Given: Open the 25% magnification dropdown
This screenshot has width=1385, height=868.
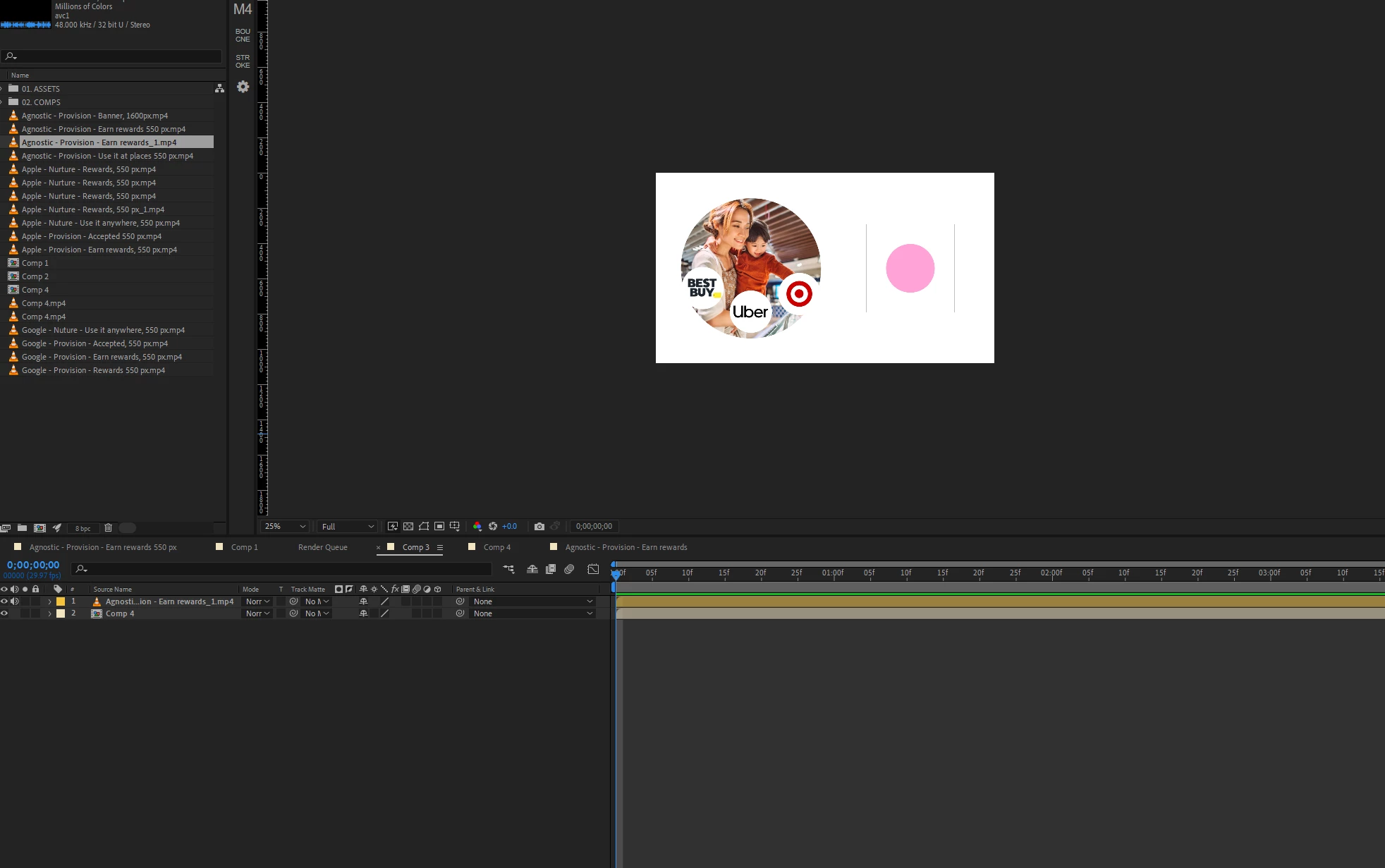Looking at the screenshot, I should [285, 527].
